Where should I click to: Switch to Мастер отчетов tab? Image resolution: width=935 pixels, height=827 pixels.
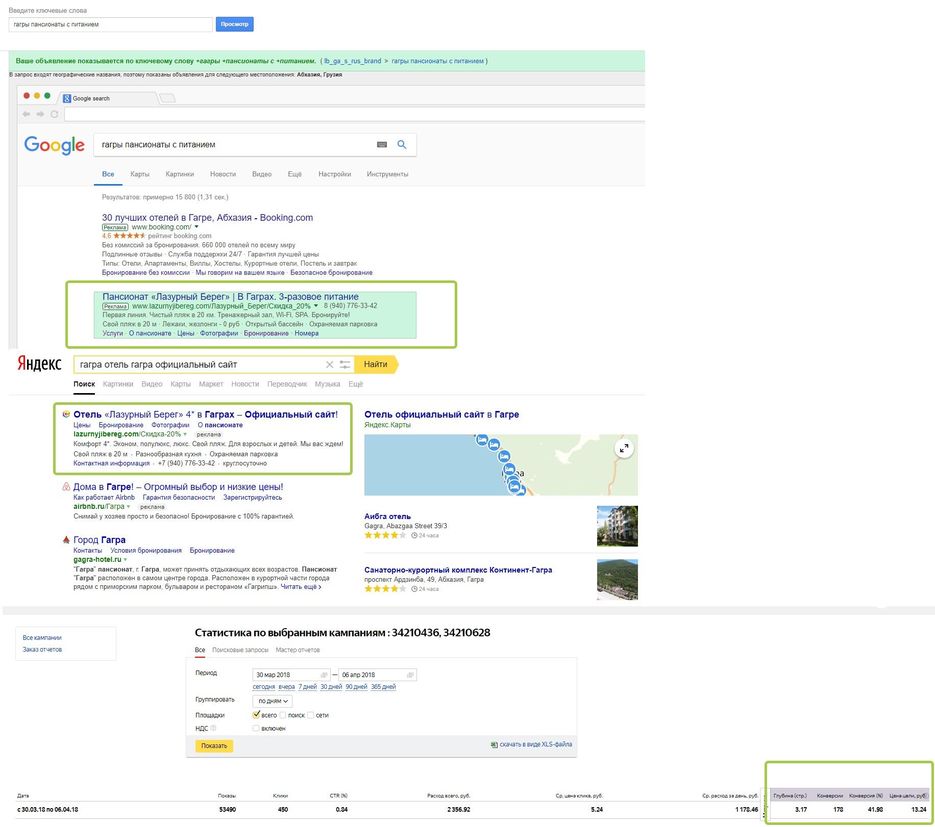tap(298, 650)
